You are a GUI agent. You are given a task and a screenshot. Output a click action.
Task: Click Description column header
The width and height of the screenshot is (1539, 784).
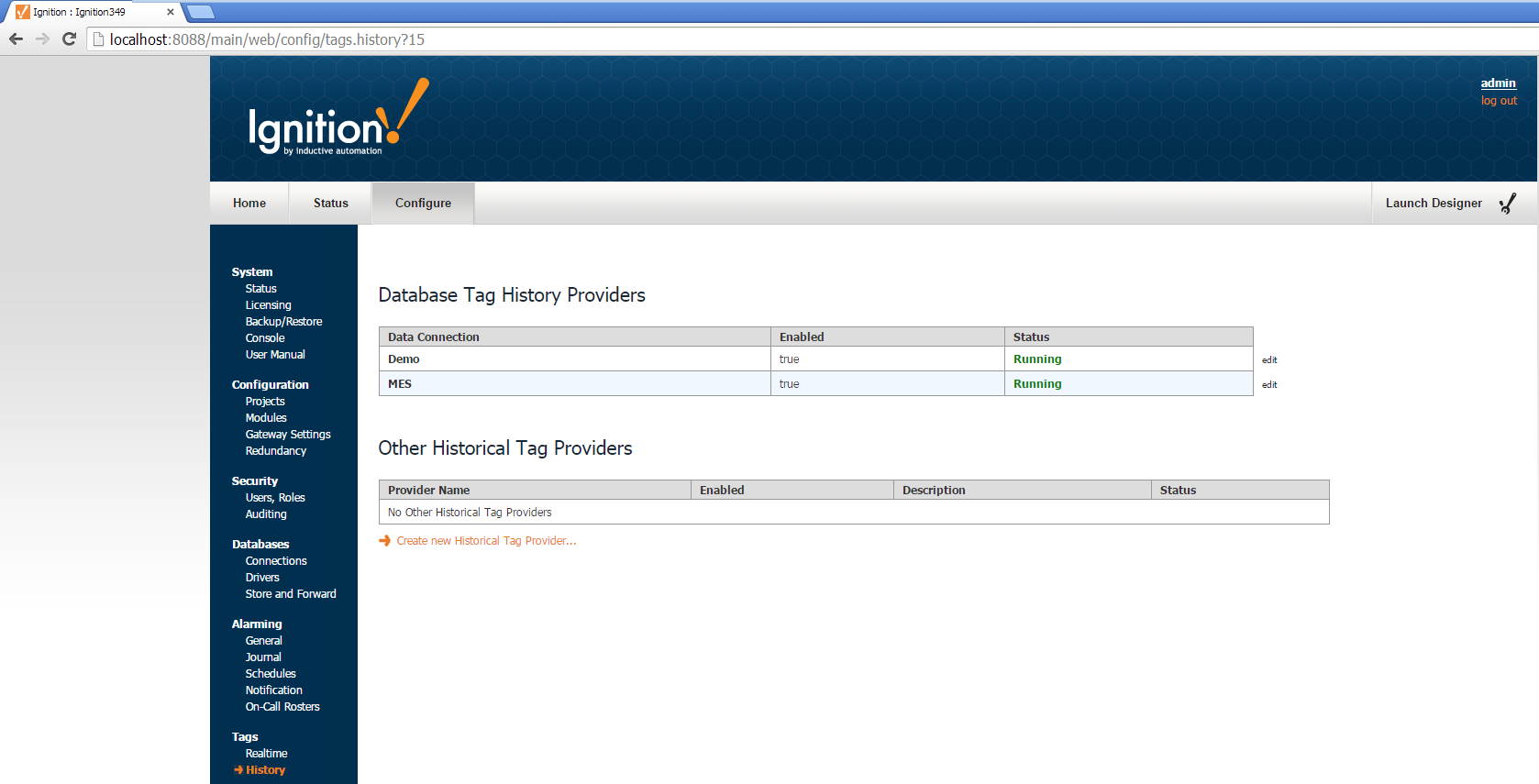click(1022, 491)
